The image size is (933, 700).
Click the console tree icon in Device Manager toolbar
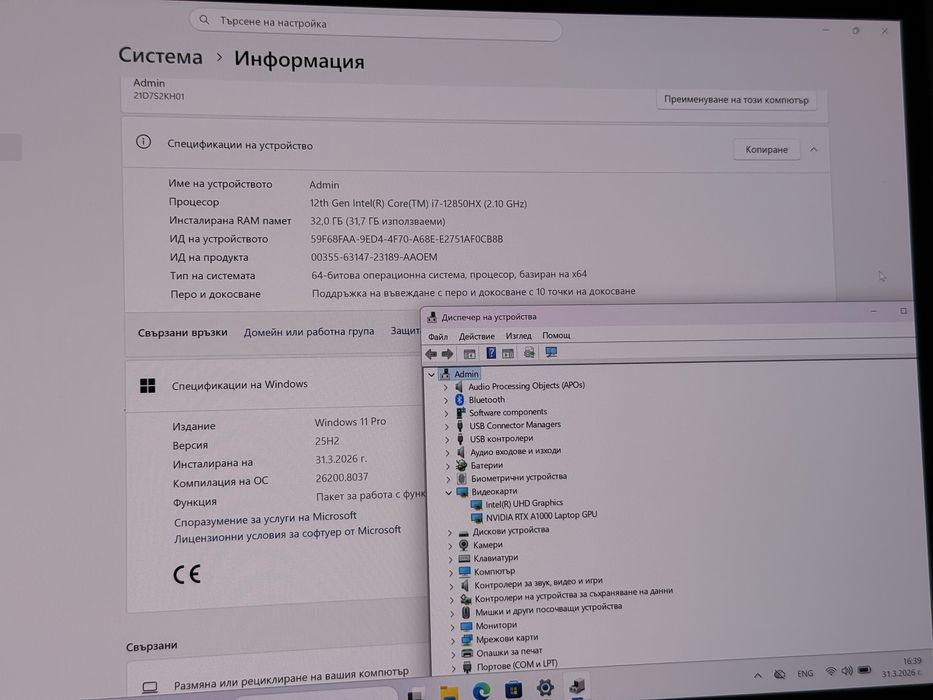(469, 354)
